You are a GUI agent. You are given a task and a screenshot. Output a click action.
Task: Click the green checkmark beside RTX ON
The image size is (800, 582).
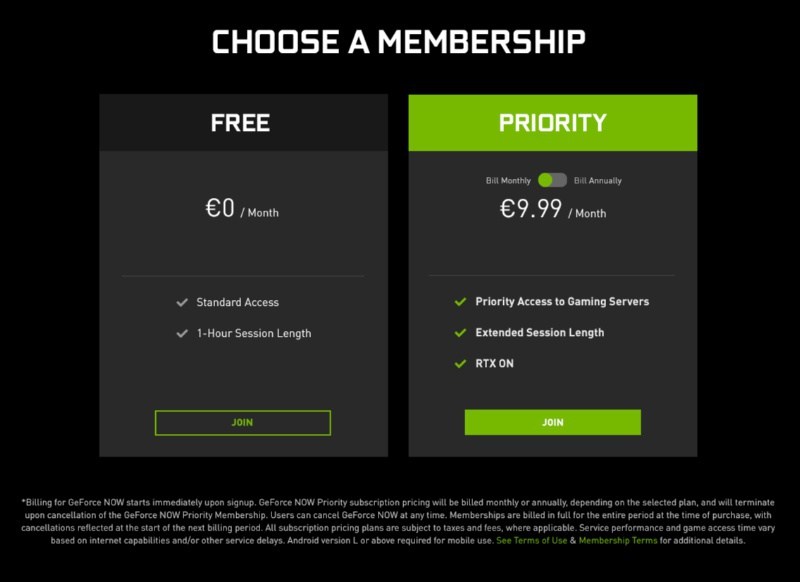pos(460,363)
